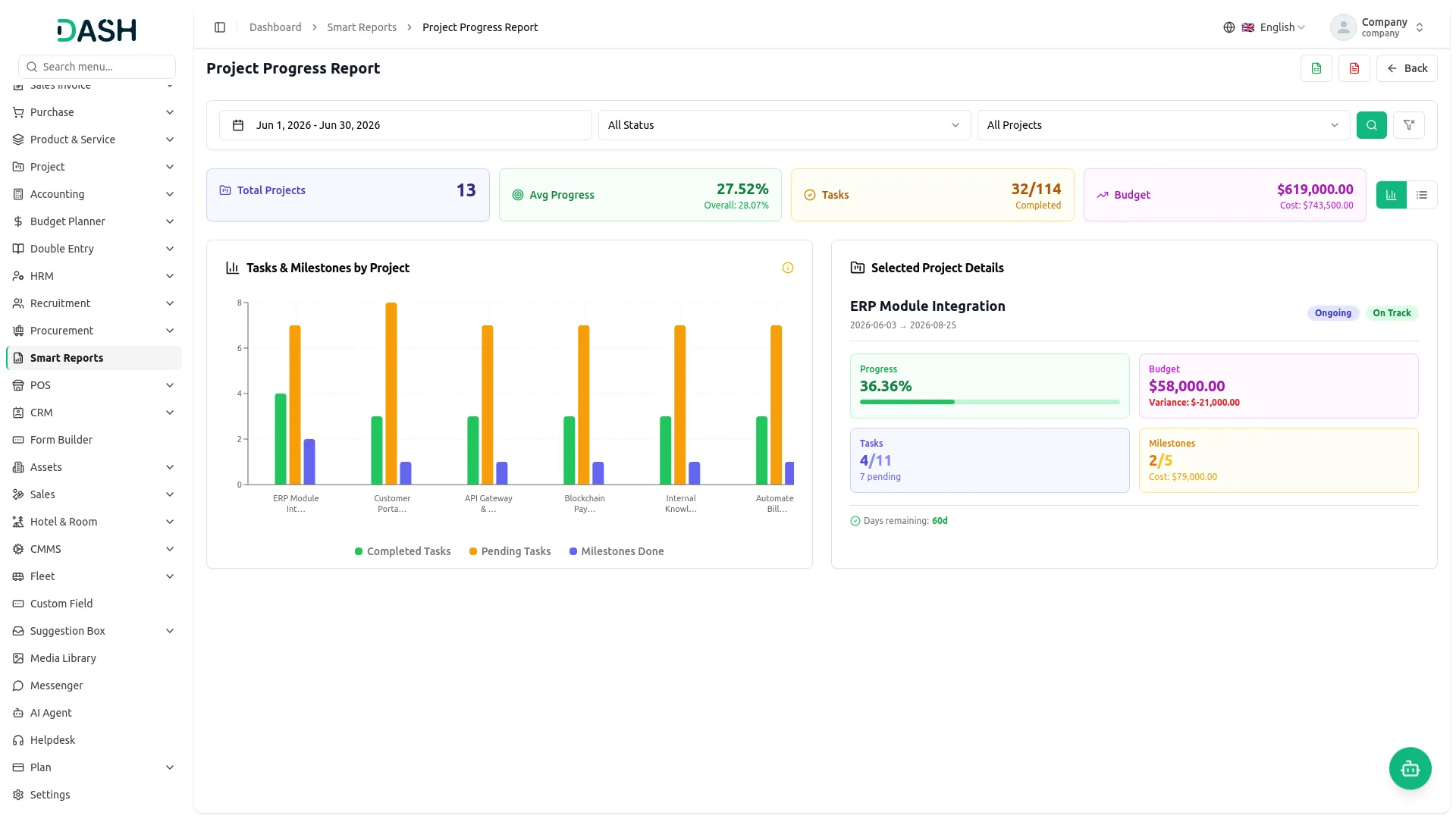The width and height of the screenshot is (1456, 819).
Task: Click the Accounting calculator icon
Action: pos(18,194)
